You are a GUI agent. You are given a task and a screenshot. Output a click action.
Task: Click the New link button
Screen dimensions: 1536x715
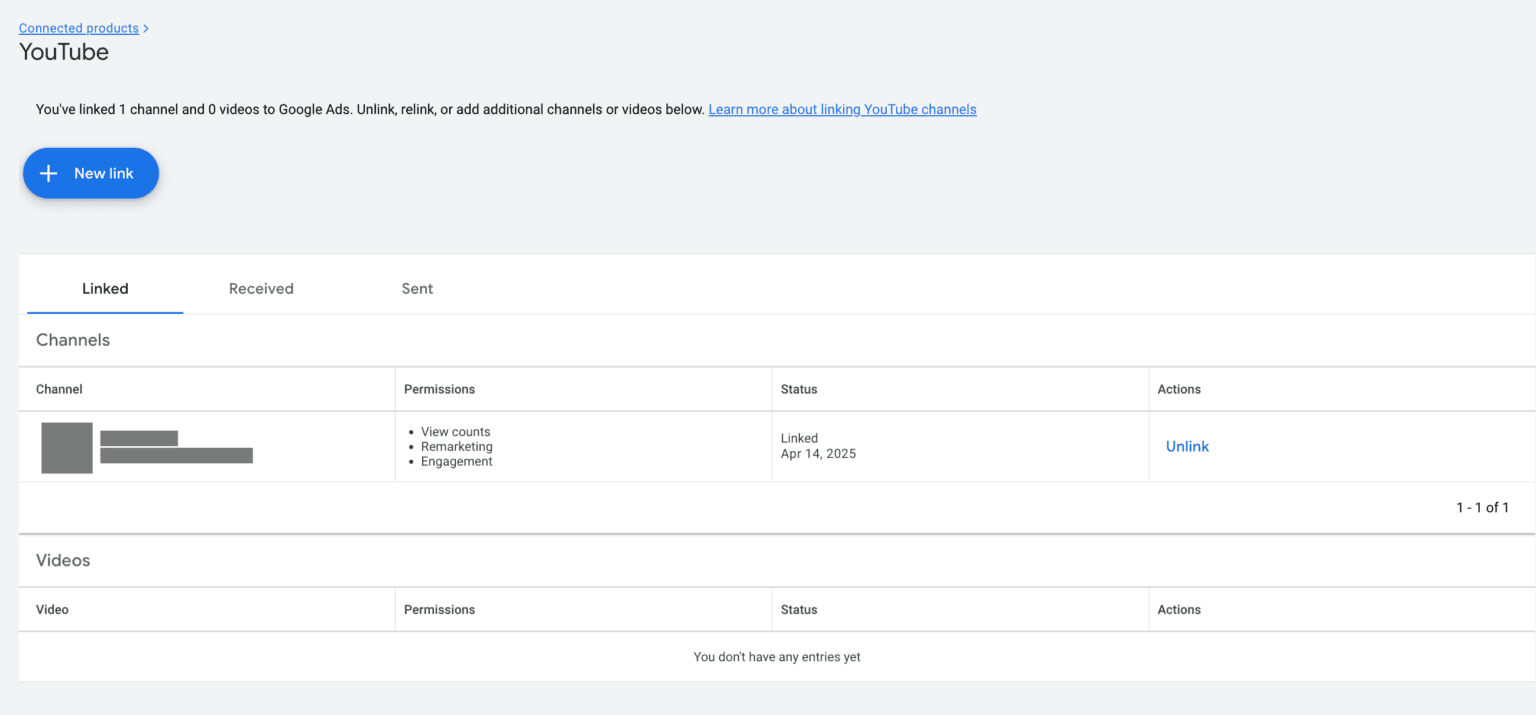pos(91,173)
